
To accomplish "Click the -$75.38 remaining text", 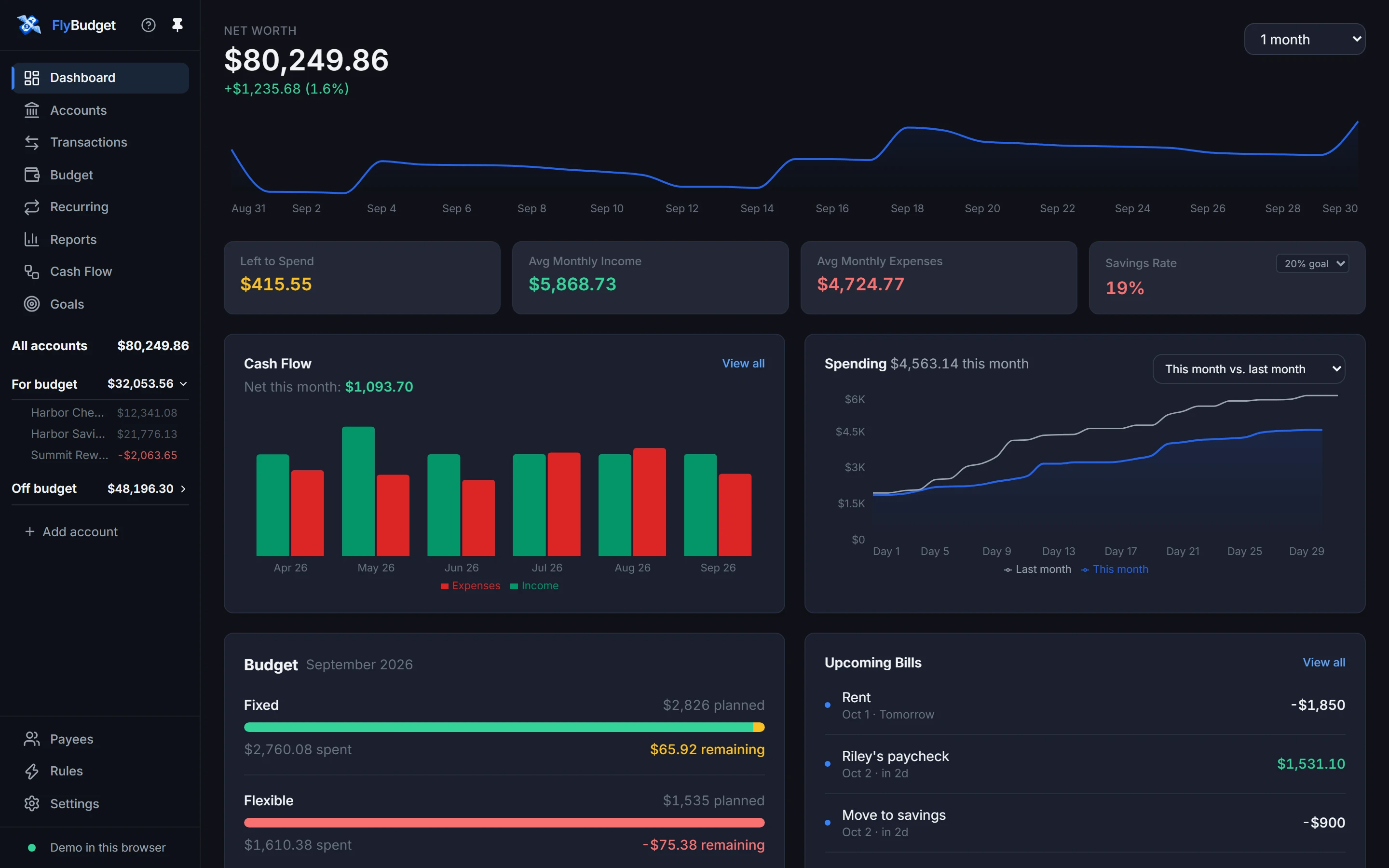I will (703, 844).
